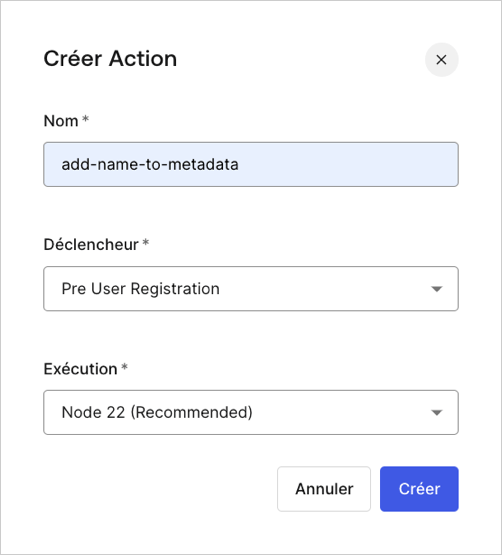Click the arrow in the Node 22 selector
Image resolution: width=502 pixels, height=555 pixels.
point(437,413)
